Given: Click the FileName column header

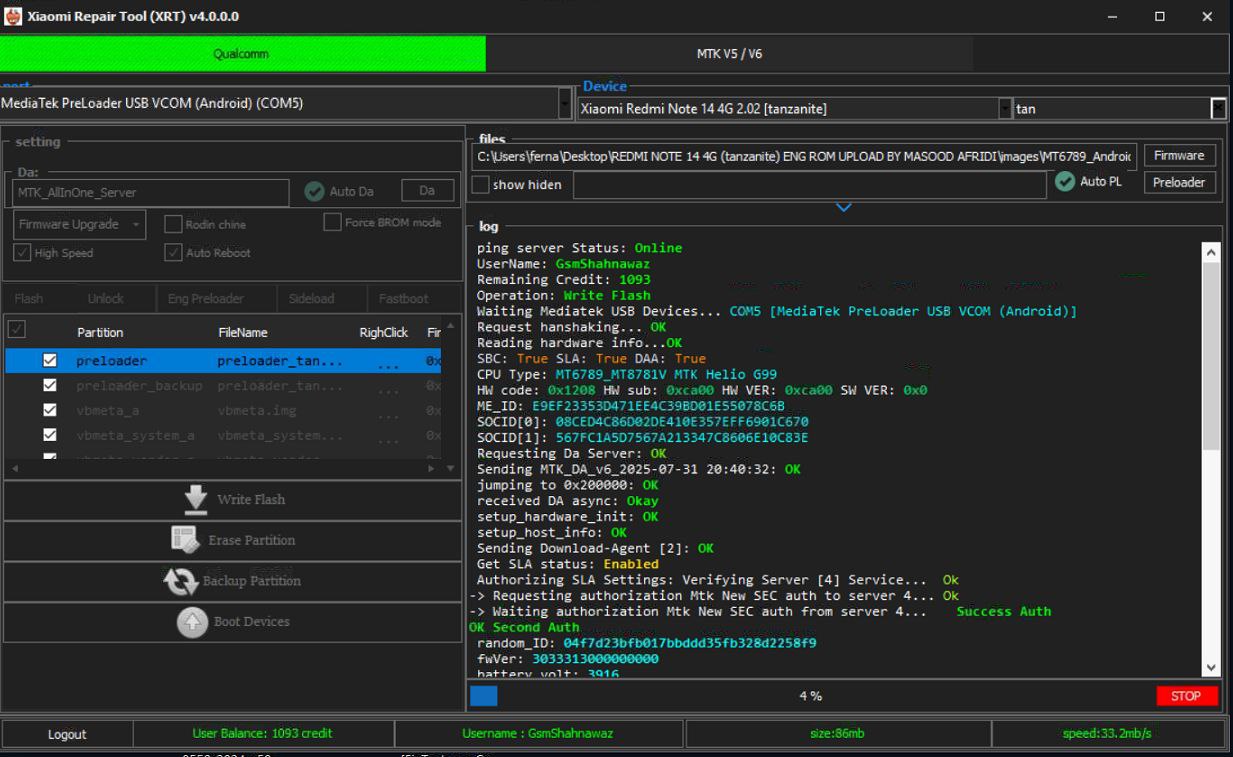Looking at the screenshot, I should point(243,332).
